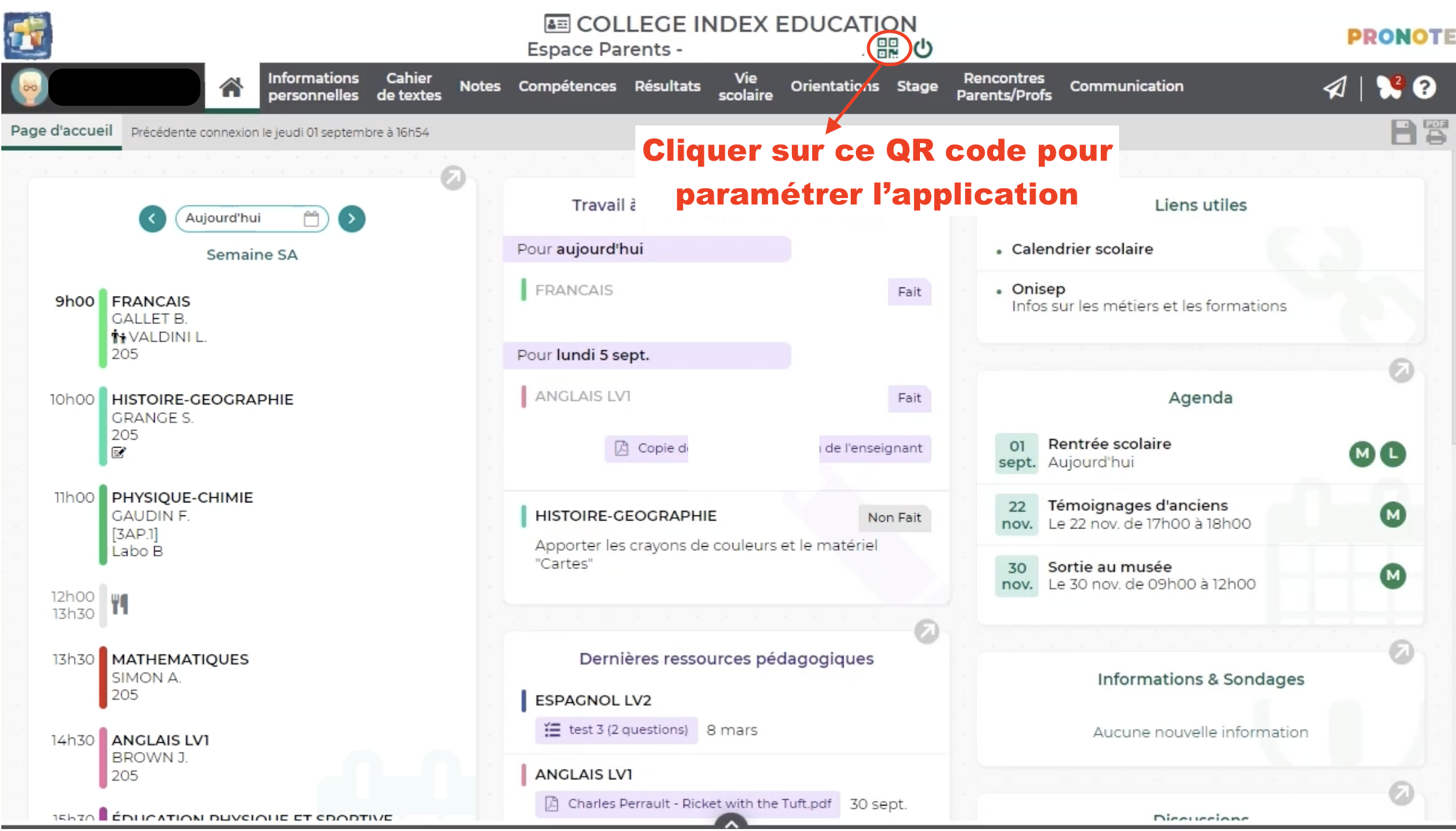The image size is (1456, 831).
Task: Go to home via house icon
Action: pyautogui.click(x=231, y=87)
